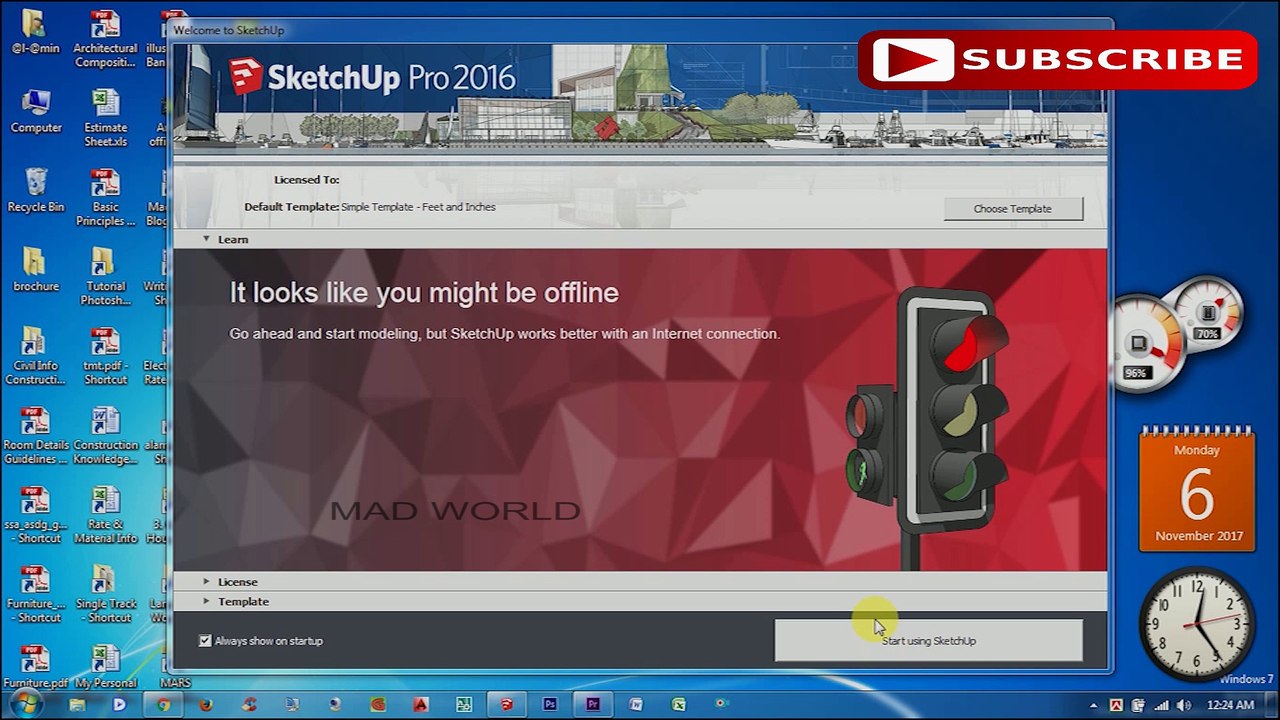Open Construction Knowledge Word document
The width and height of the screenshot is (1280, 720).
[x=105, y=435]
